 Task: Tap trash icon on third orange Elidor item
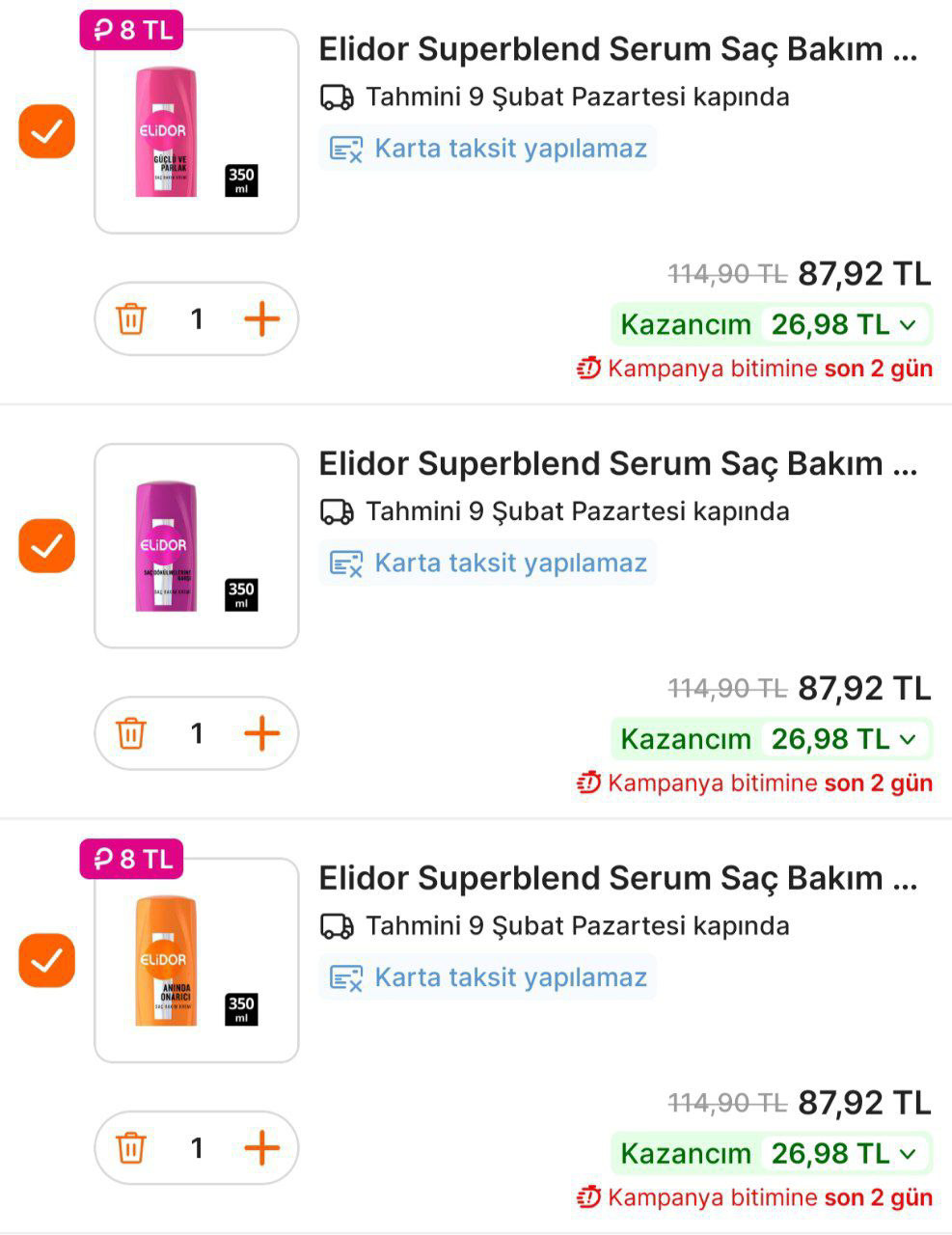click(x=131, y=1147)
